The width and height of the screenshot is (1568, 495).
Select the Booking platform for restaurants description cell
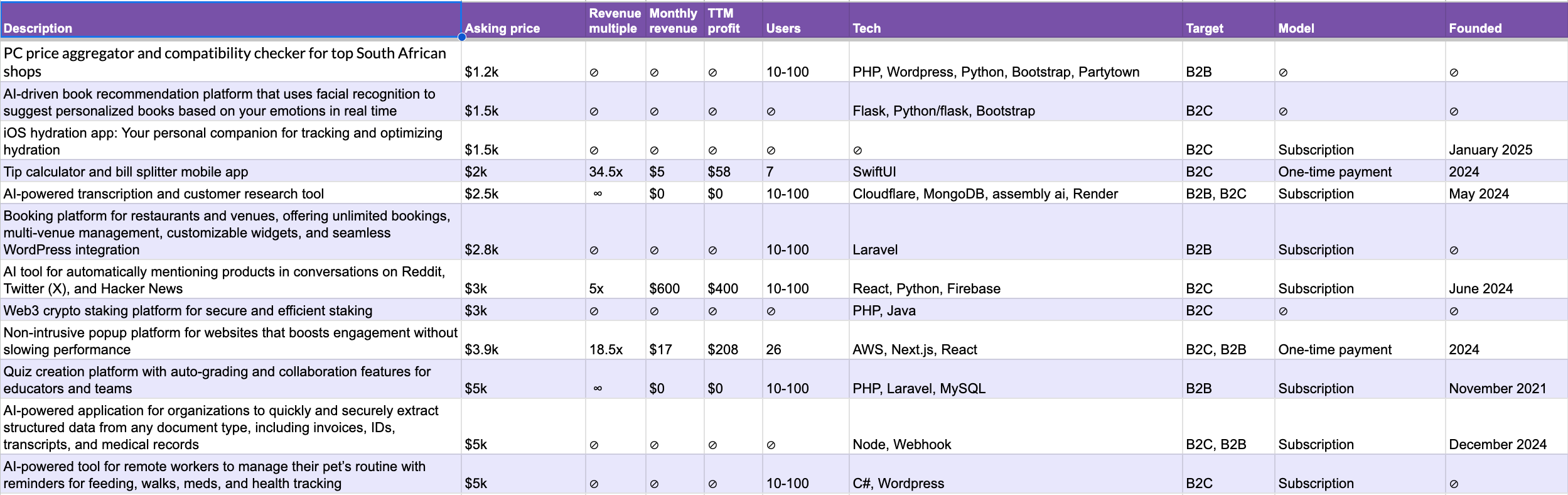(x=230, y=232)
